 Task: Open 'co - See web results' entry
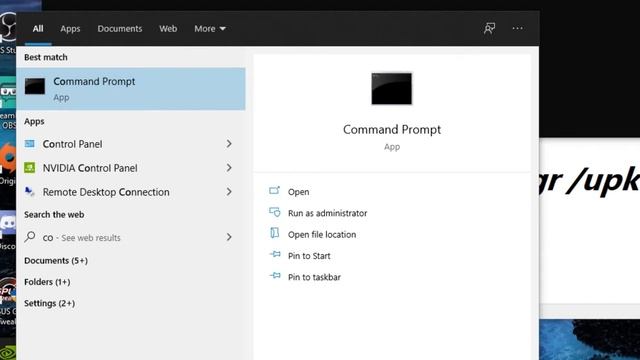tap(131, 238)
